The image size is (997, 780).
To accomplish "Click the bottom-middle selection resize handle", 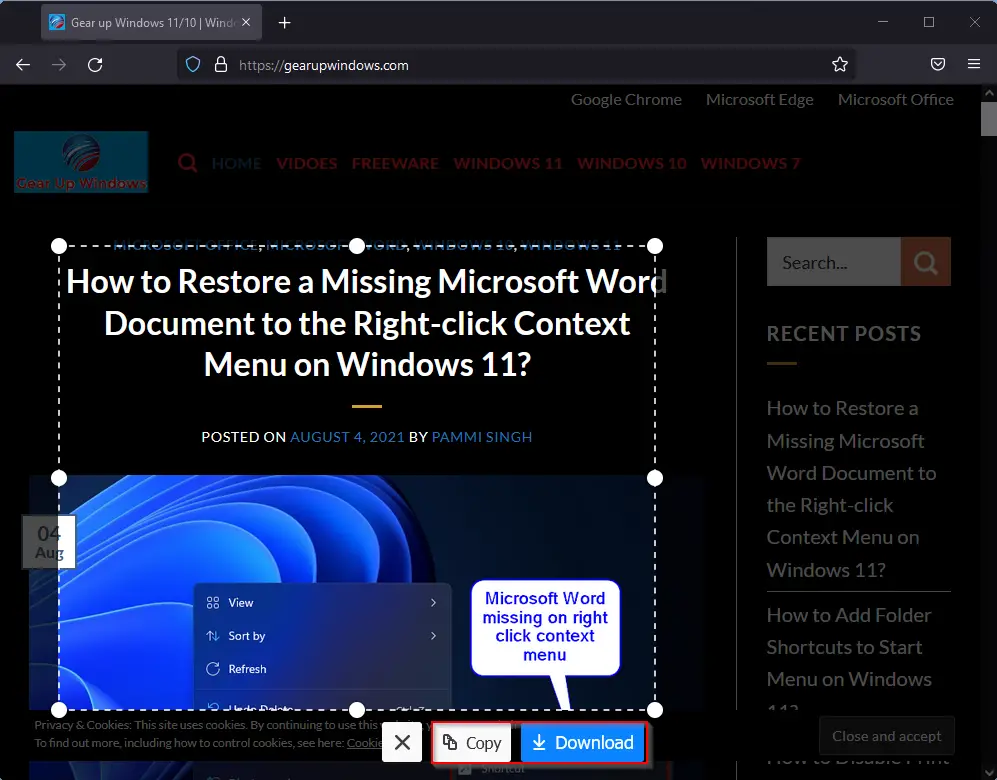I will [357, 709].
